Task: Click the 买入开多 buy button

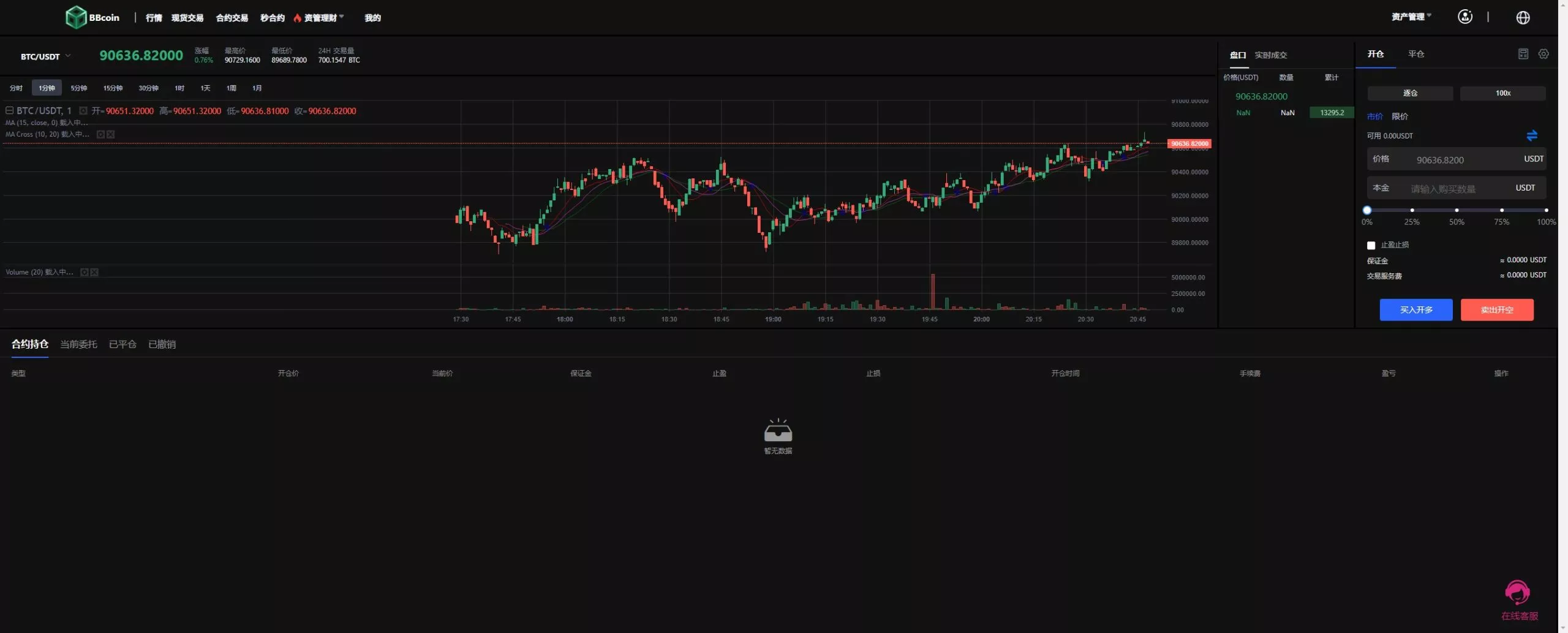Action: 1415,310
